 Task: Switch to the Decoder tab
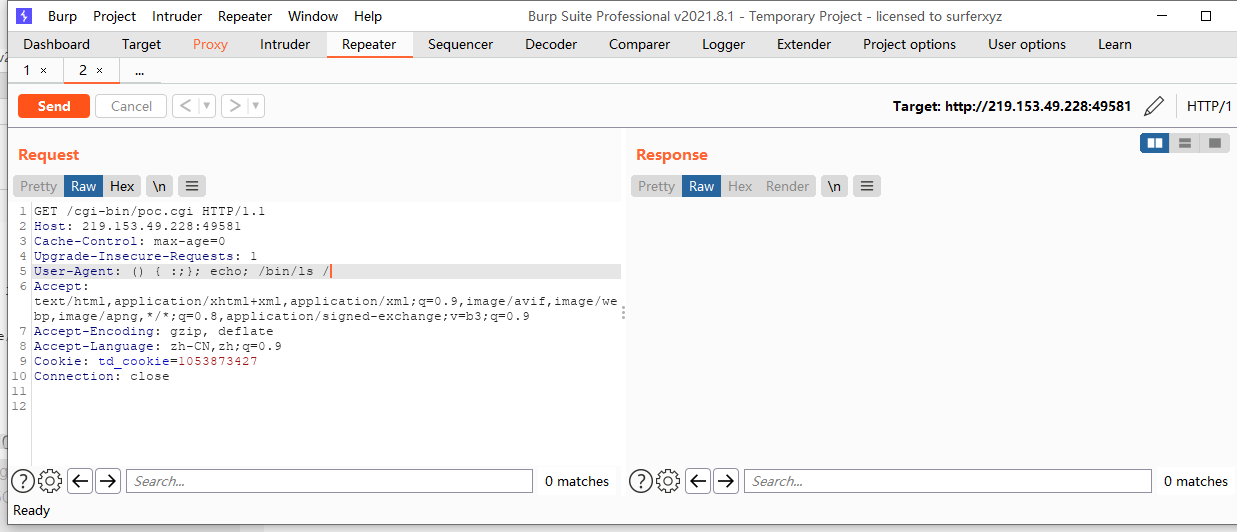point(551,44)
